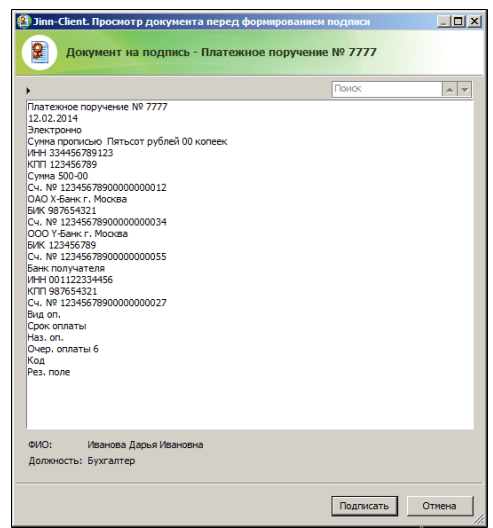Click signer name 'Иванова Дарья Ивановна'
This screenshot has width=493, height=528.
145,445
